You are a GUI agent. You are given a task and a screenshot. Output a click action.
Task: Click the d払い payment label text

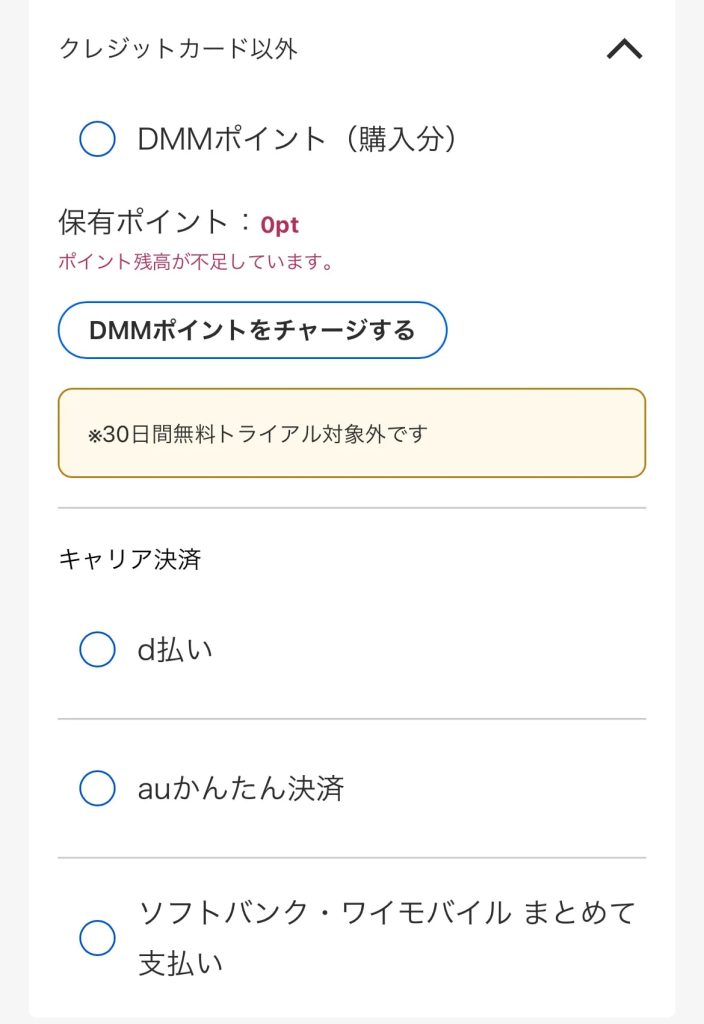pos(175,650)
